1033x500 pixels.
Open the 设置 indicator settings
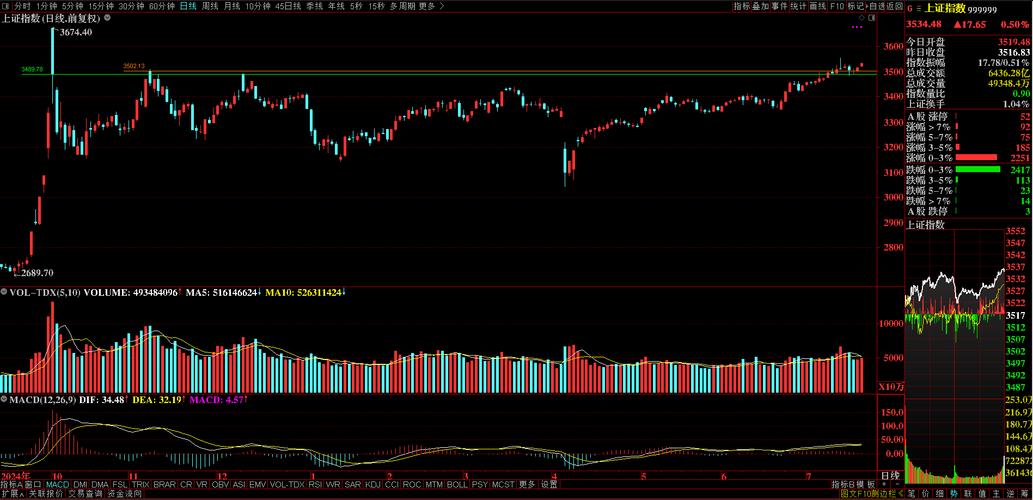click(549, 484)
